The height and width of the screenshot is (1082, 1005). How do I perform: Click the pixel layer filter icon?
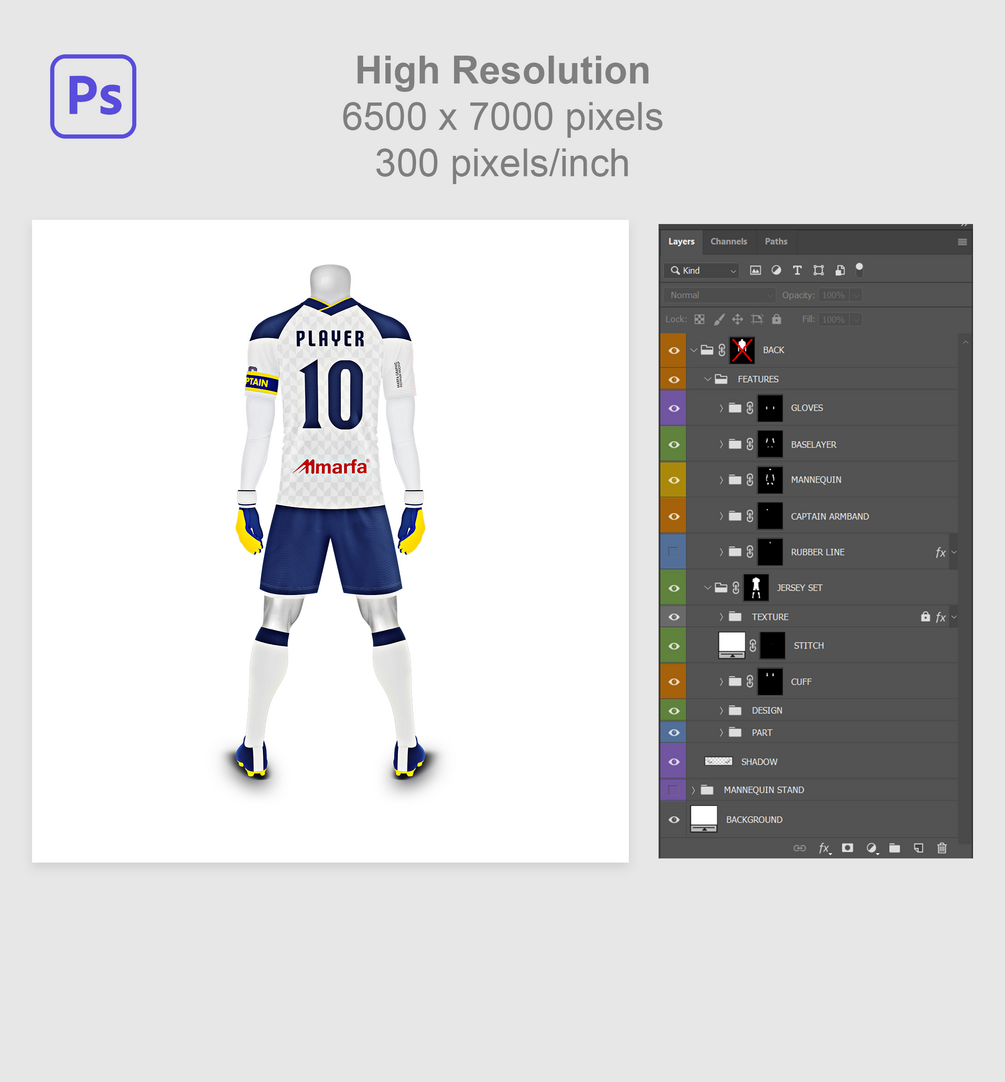755,270
